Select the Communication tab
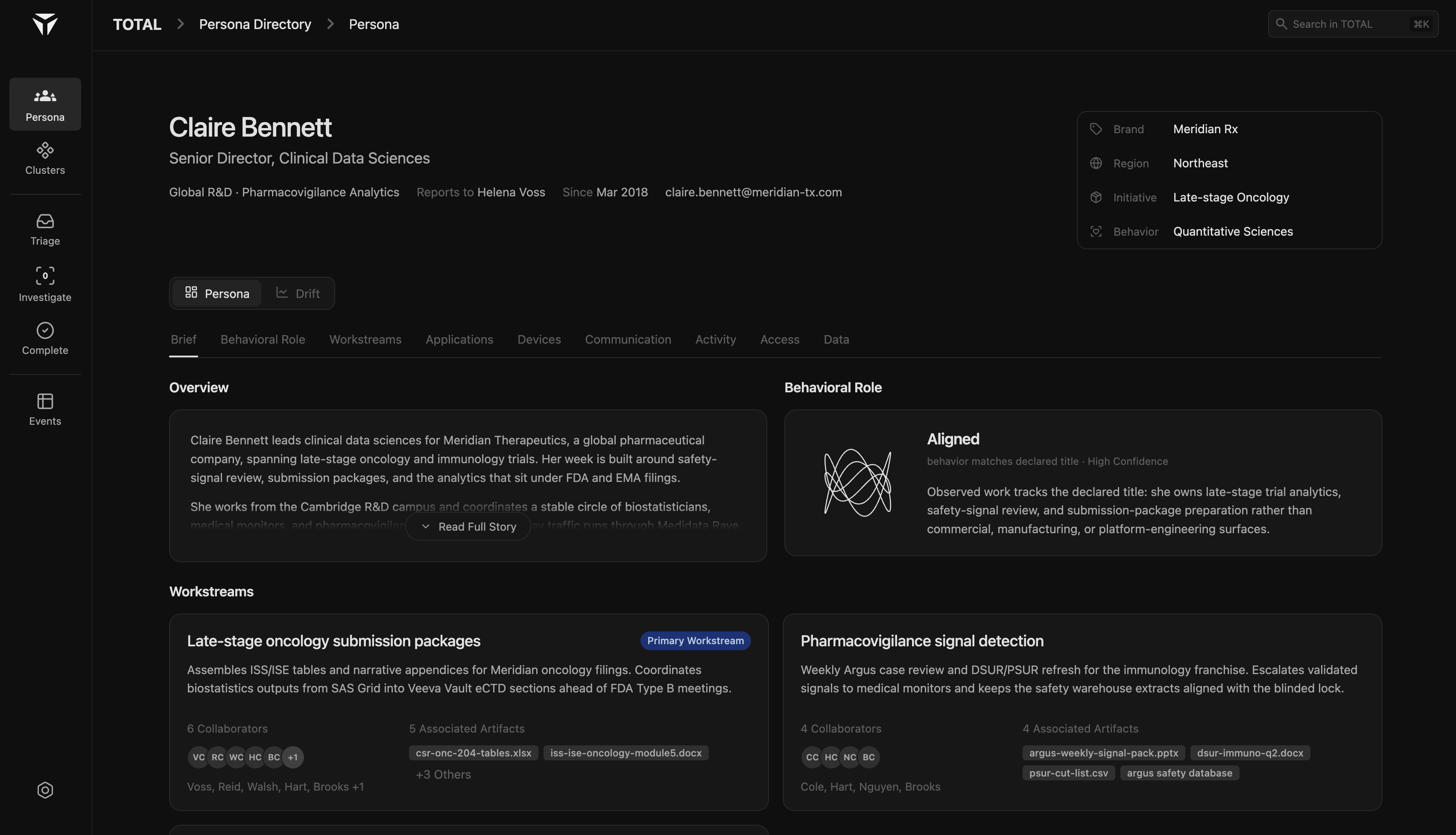 628,339
